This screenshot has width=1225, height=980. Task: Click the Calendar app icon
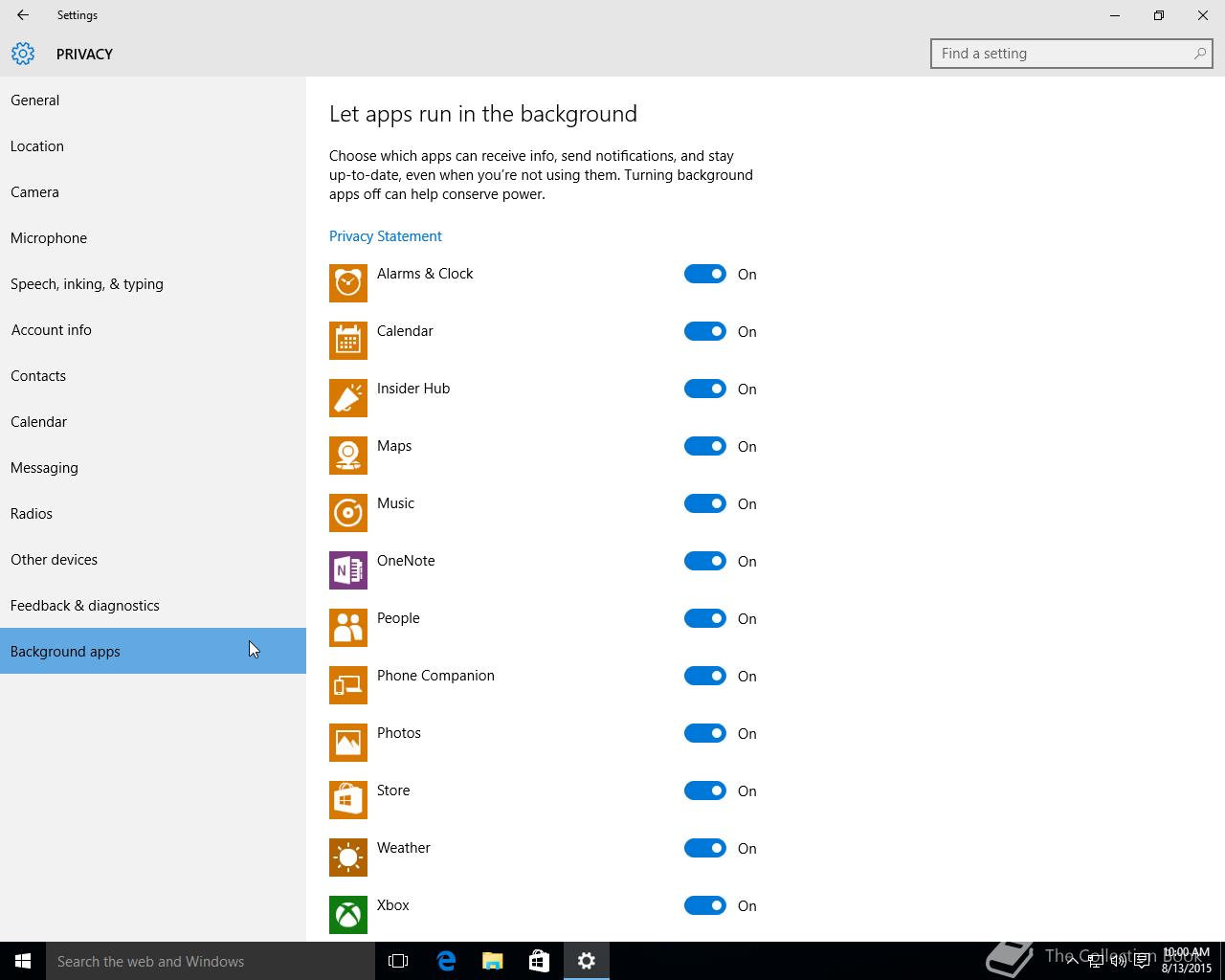tap(348, 341)
